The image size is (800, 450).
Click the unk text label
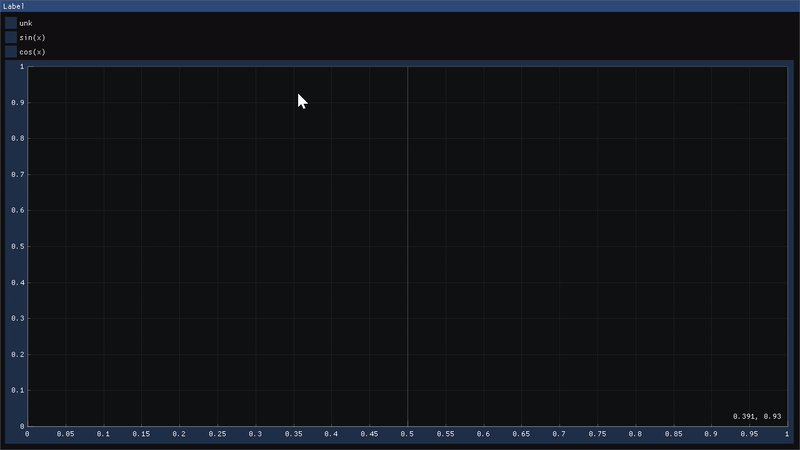point(26,23)
